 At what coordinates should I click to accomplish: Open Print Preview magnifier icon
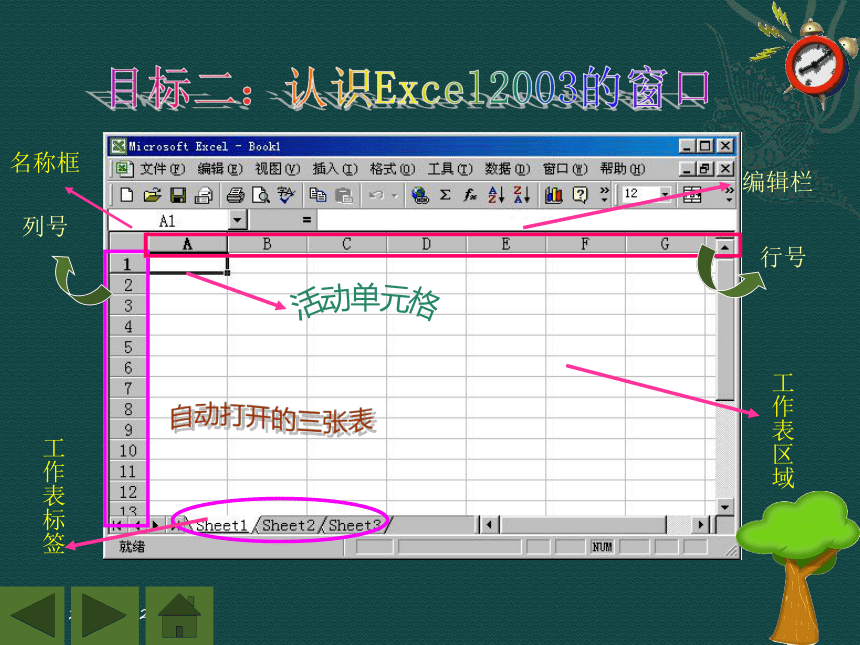261,195
